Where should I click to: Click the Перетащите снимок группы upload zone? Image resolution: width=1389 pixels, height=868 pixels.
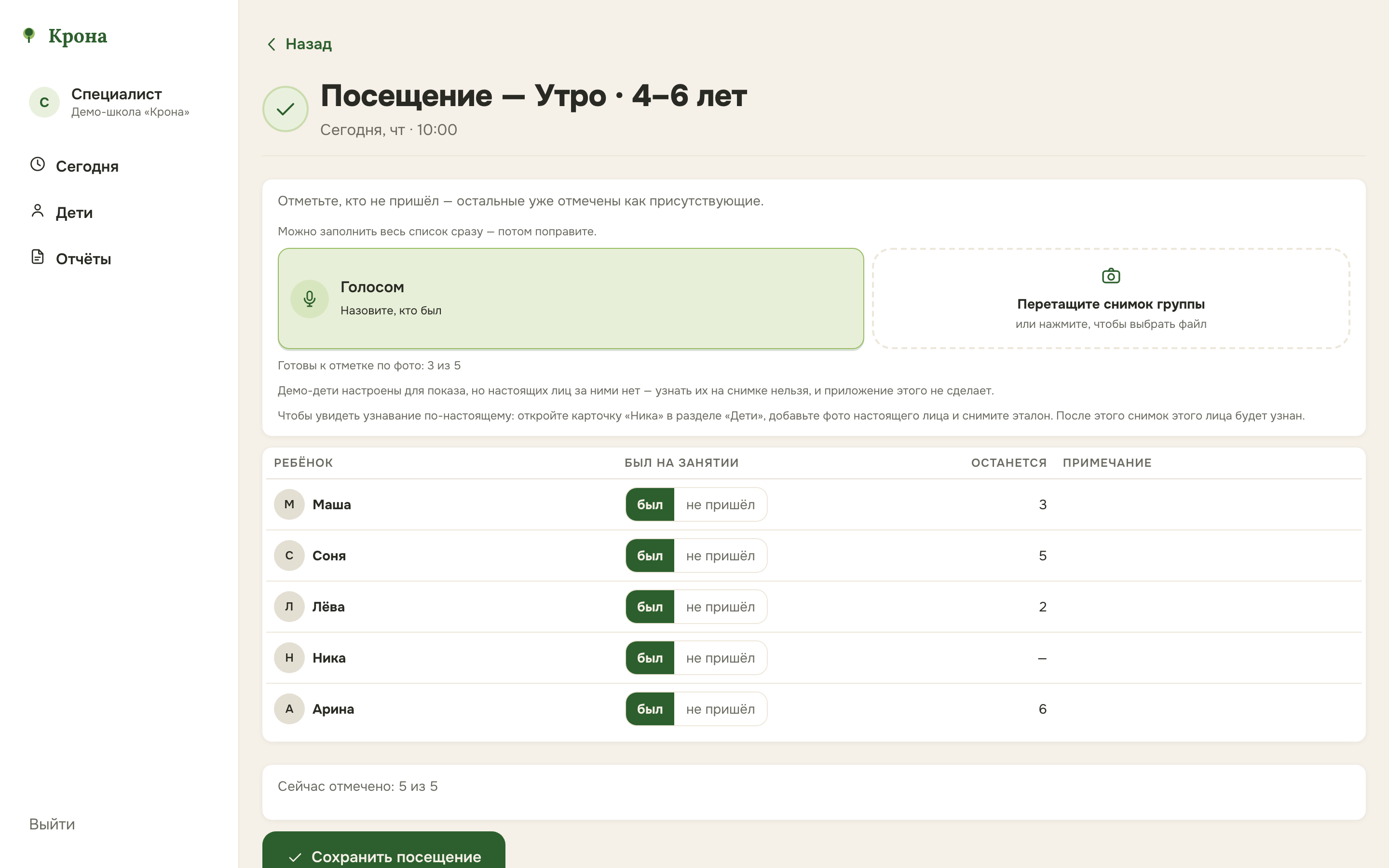(1111, 298)
